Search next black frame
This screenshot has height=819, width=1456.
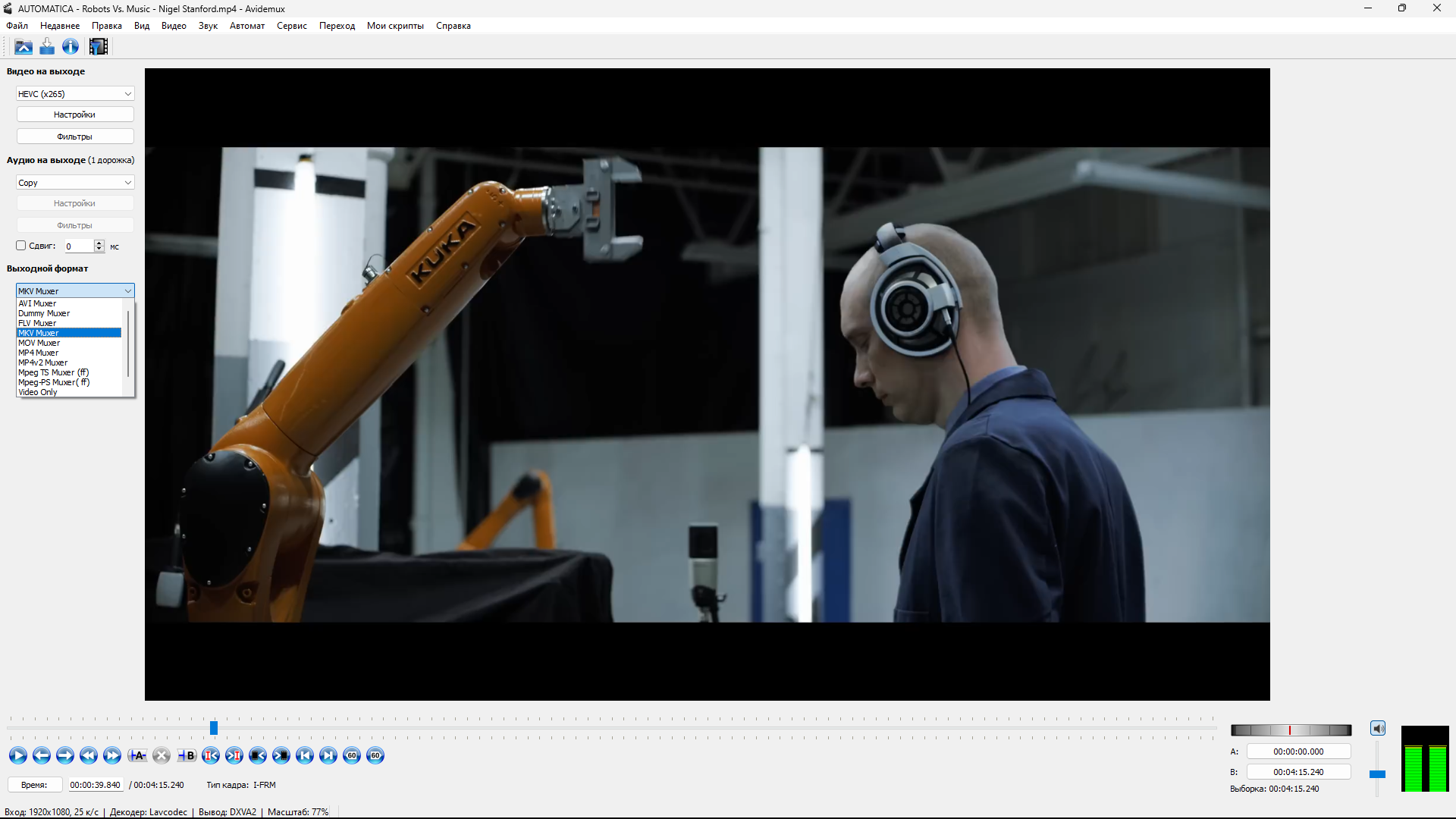point(281,755)
